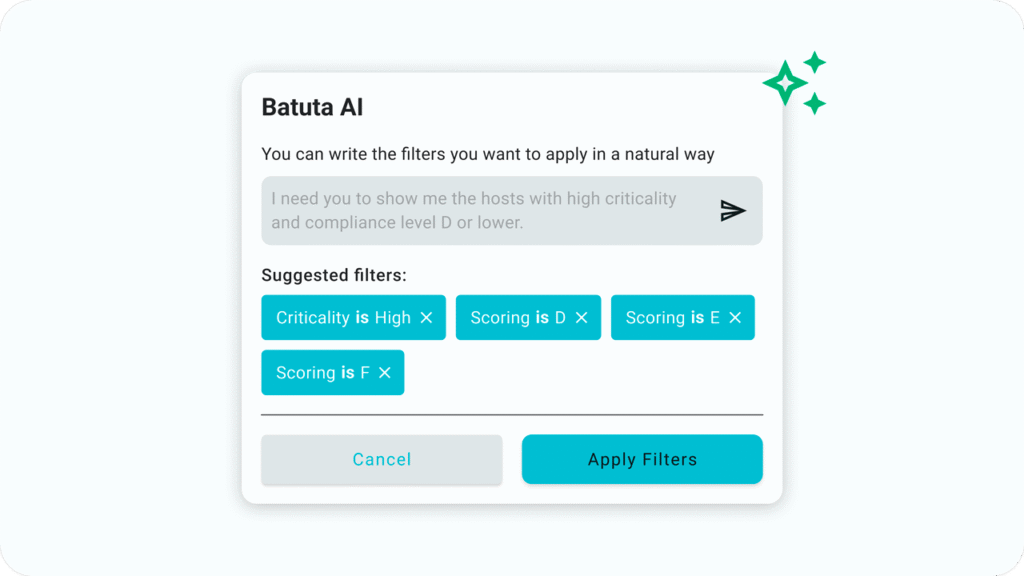Apply Filters to the host list
The width and height of the screenshot is (1024, 576).
click(x=642, y=460)
